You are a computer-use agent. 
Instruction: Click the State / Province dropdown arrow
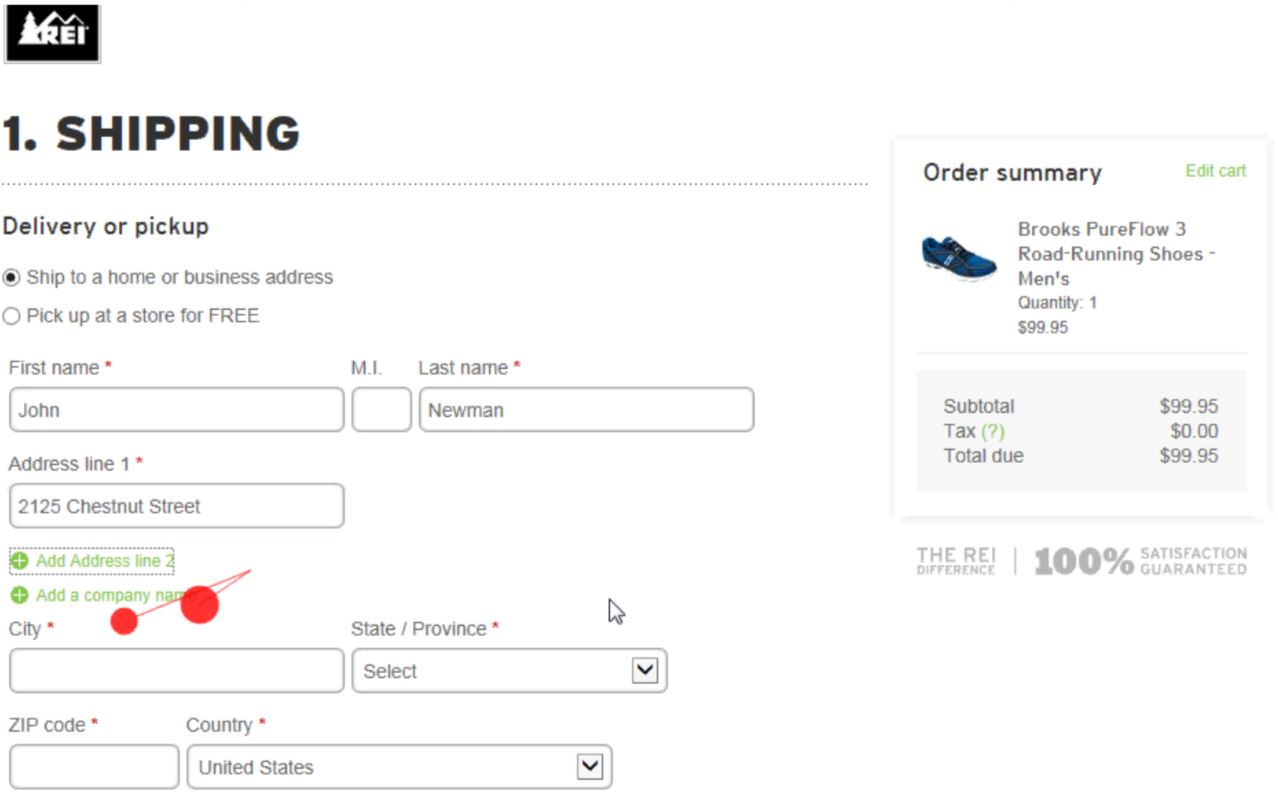coord(645,671)
